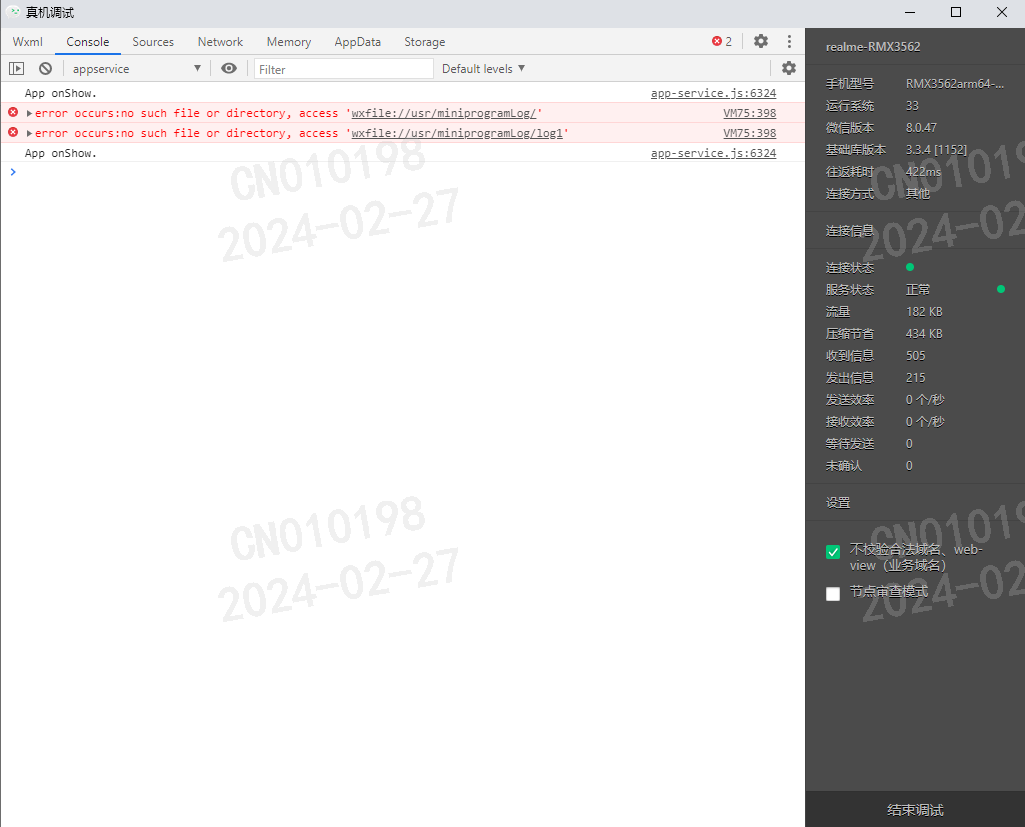1025x827 pixels.
Task: Click green 服务状态 indicator dot
Action: (x=1000, y=289)
